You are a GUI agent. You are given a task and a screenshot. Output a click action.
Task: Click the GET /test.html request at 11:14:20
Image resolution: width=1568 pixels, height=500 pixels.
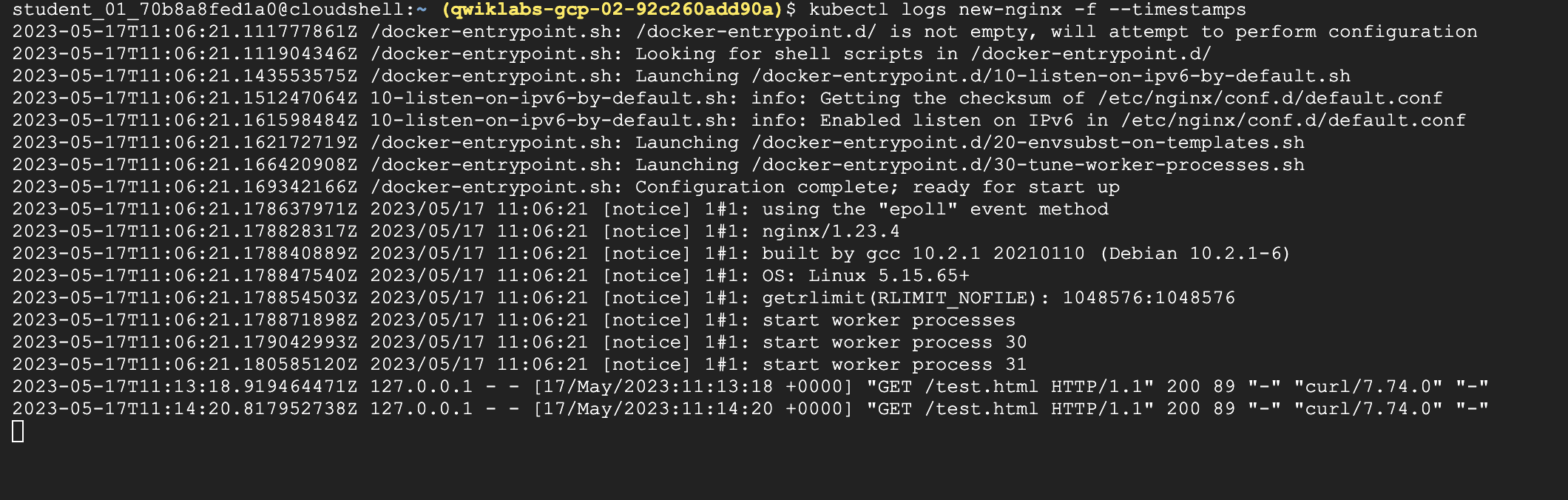1010,409
